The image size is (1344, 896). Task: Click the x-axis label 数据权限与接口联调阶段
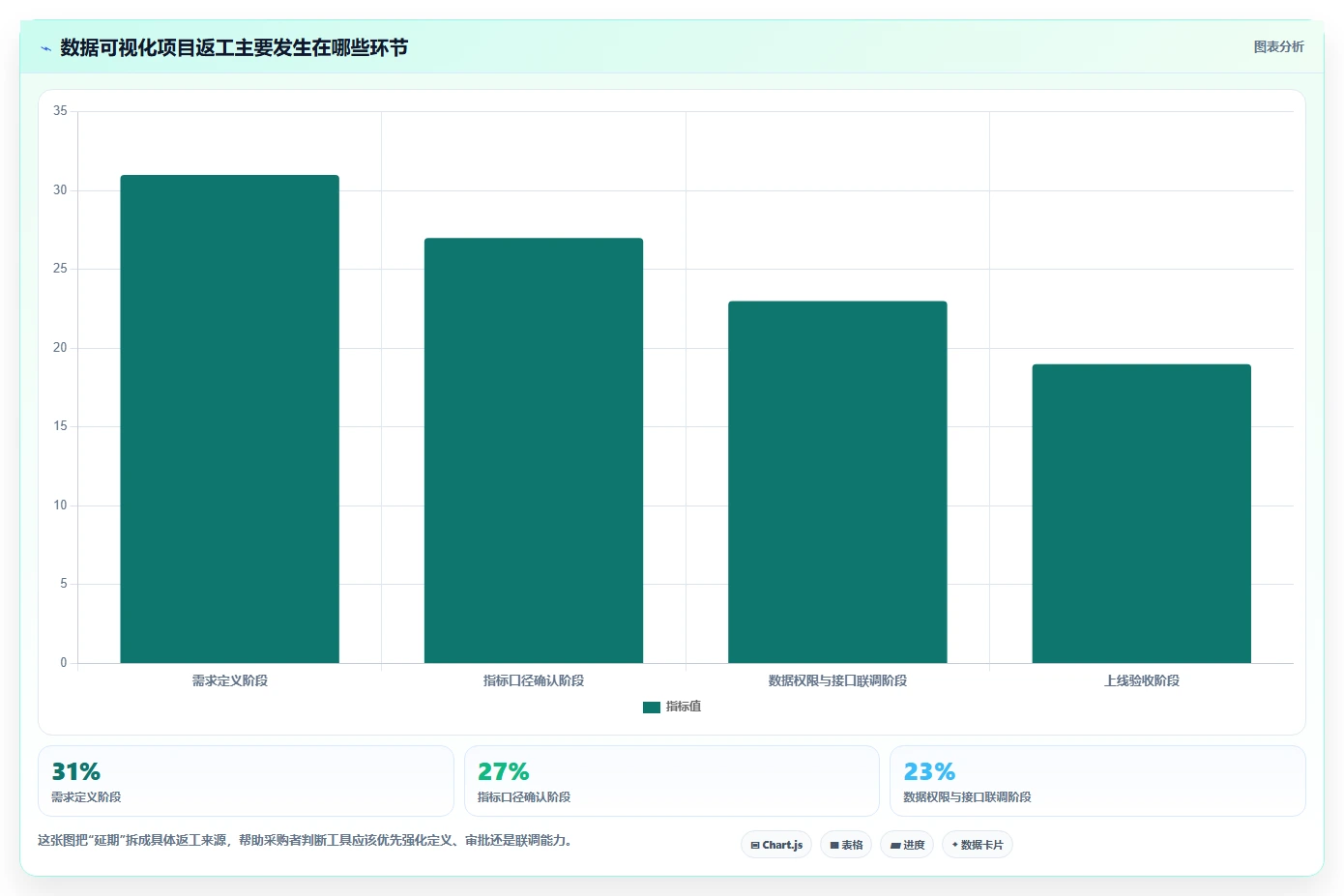click(x=837, y=680)
